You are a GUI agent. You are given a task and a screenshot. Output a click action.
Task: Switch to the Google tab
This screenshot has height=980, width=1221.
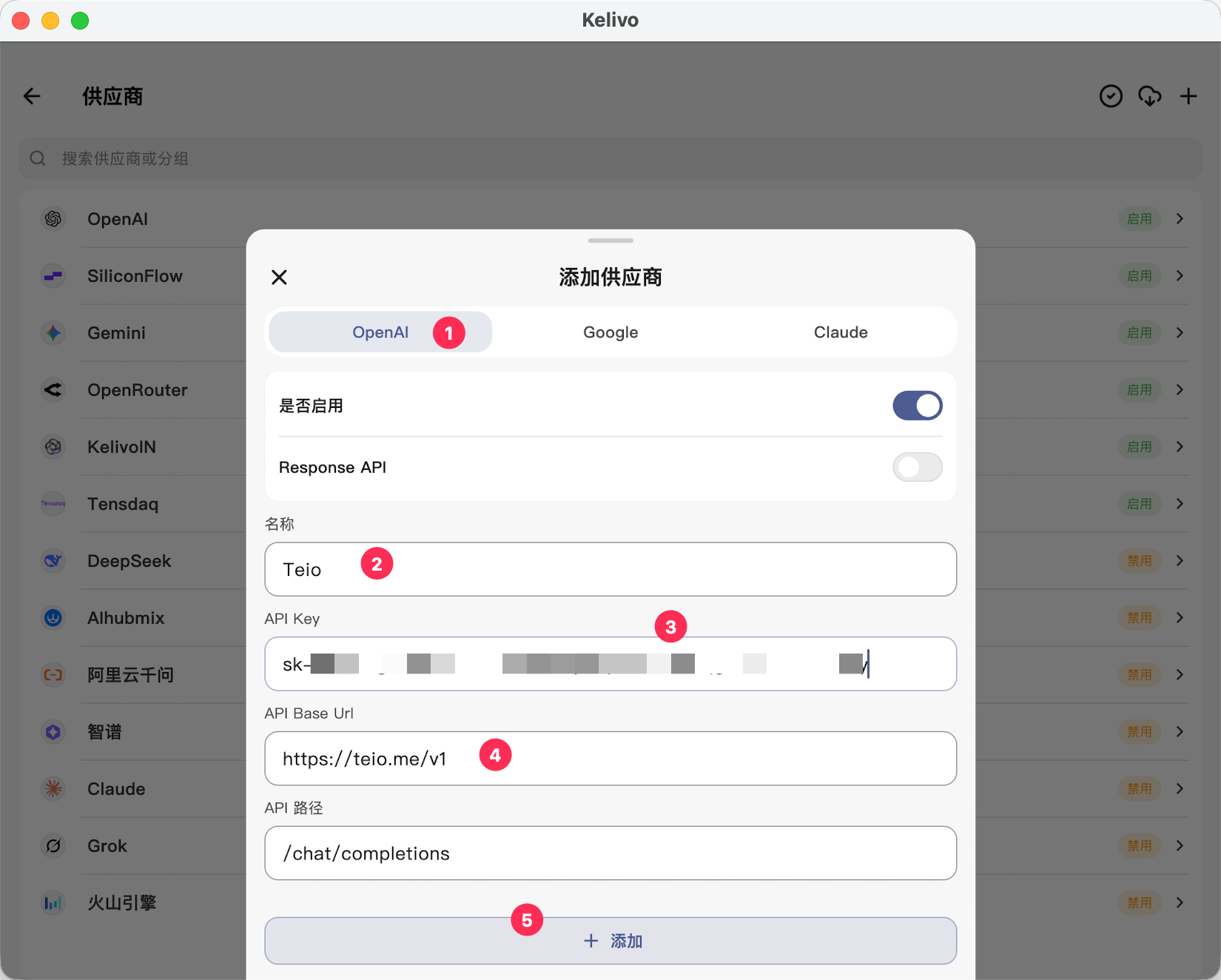tap(610, 332)
